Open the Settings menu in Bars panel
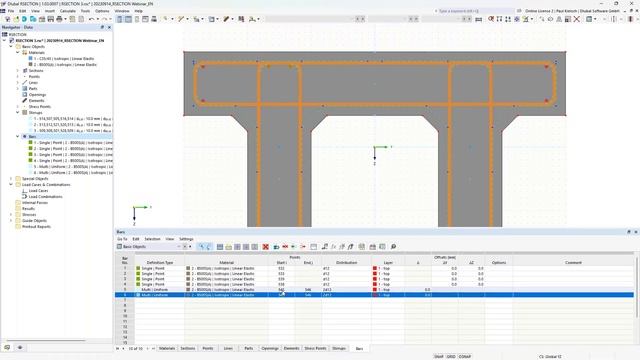 (186, 239)
